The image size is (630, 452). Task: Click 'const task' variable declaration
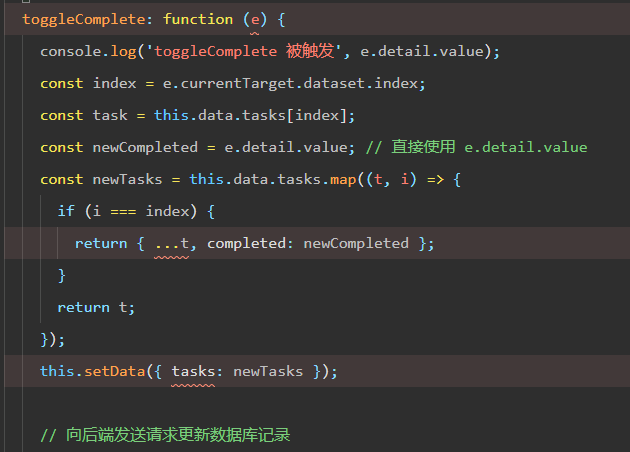pyautogui.click(x=84, y=115)
